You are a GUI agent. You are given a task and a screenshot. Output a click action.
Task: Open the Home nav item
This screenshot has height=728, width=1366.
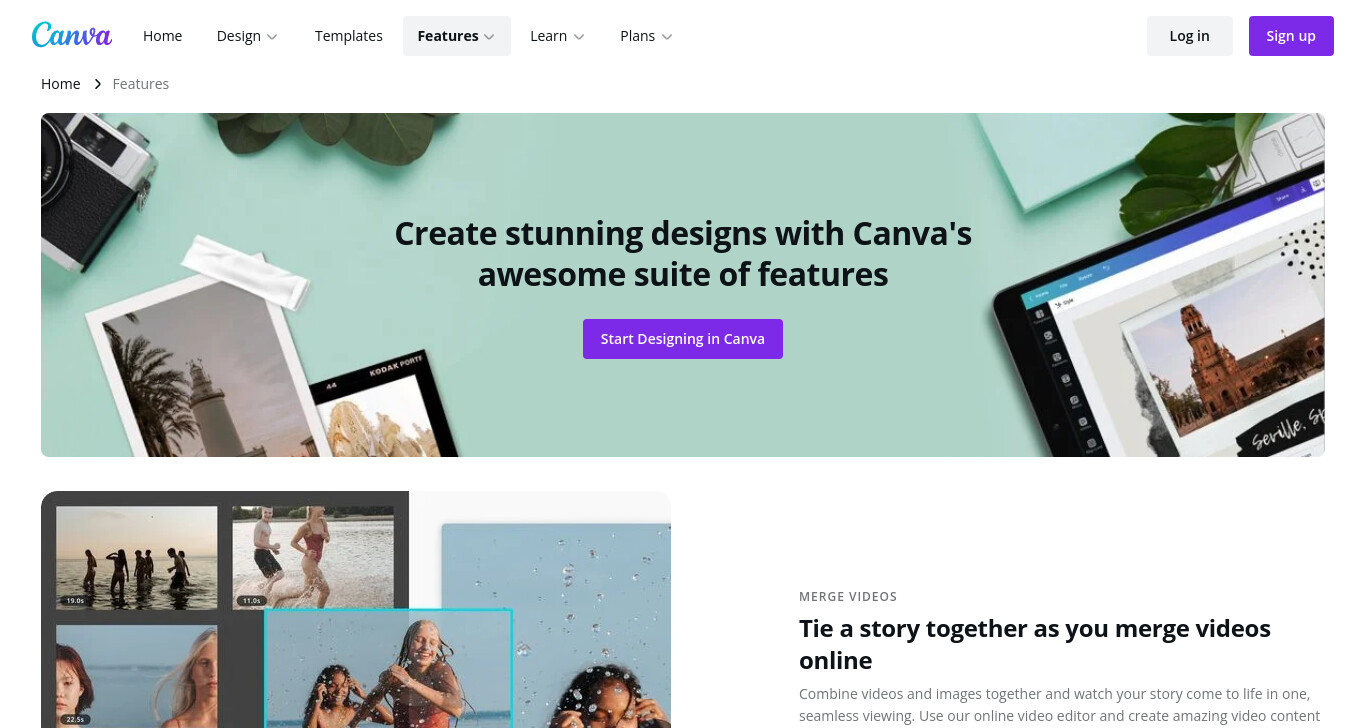[162, 36]
